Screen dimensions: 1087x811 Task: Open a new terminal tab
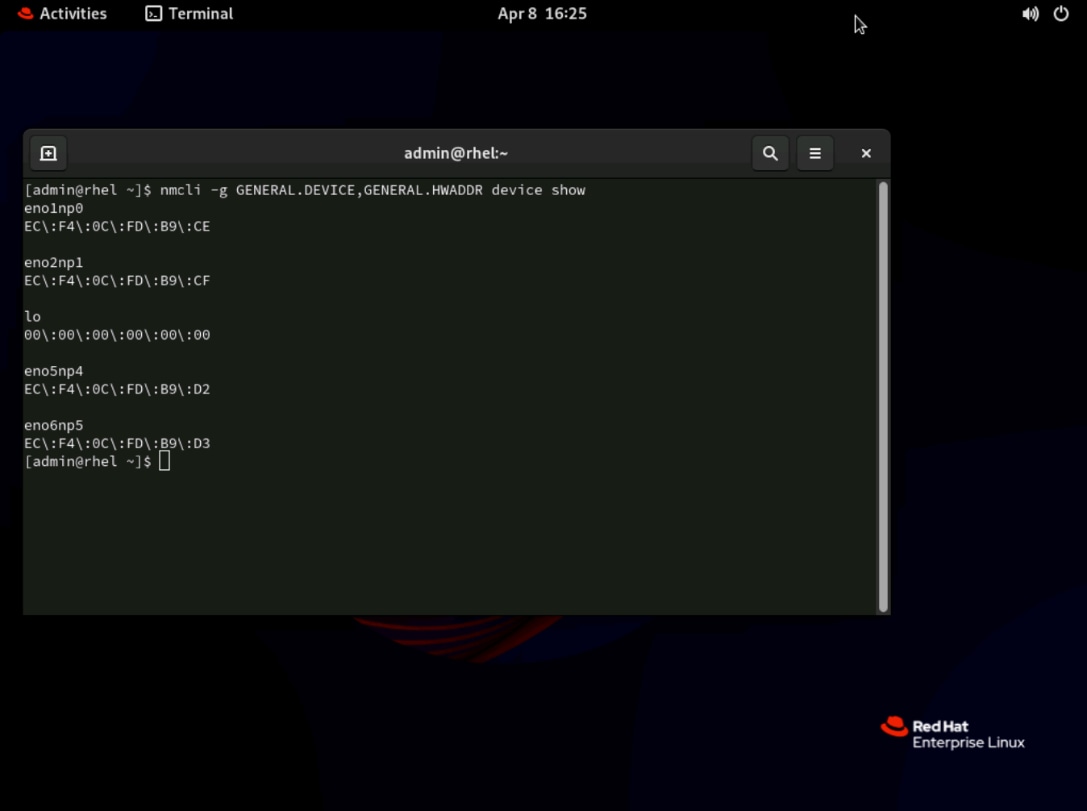coord(49,153)
